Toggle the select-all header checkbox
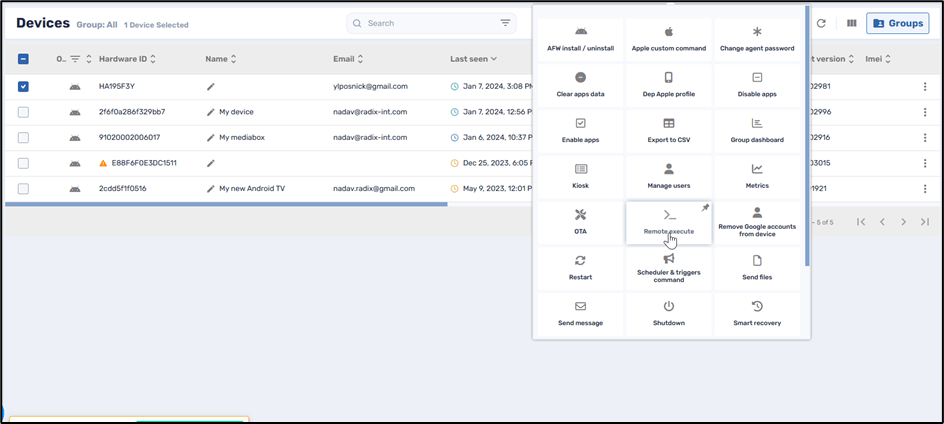The image size is (944, 424). tap(23, 59)
